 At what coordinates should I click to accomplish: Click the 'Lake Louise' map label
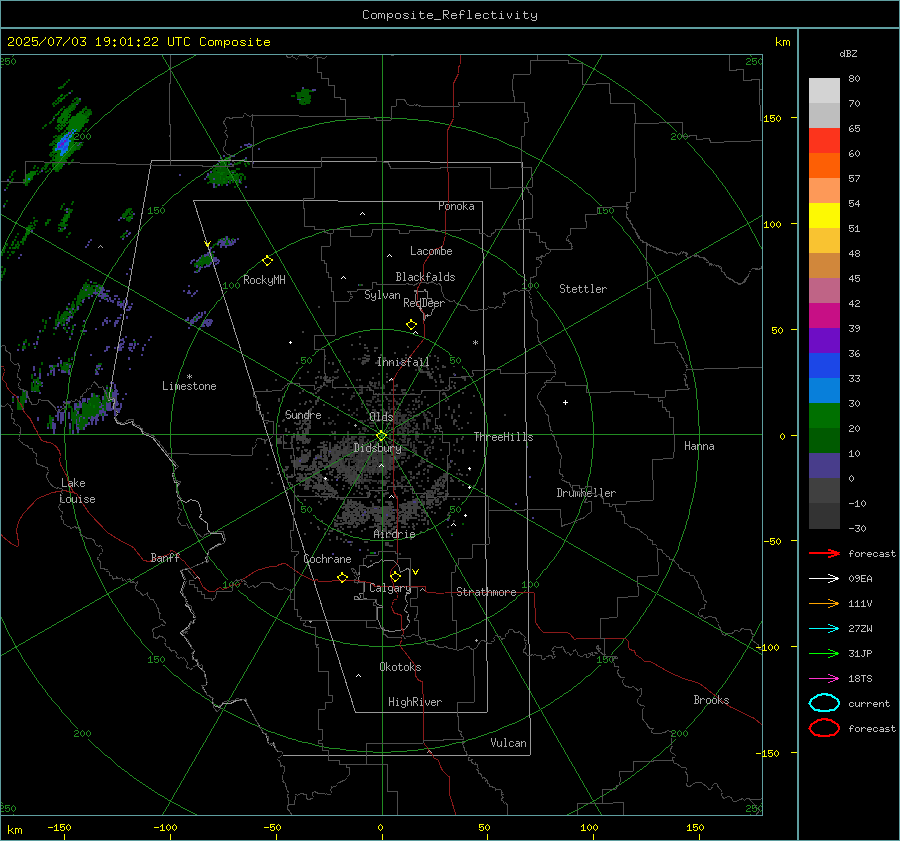tap(77, 491)
